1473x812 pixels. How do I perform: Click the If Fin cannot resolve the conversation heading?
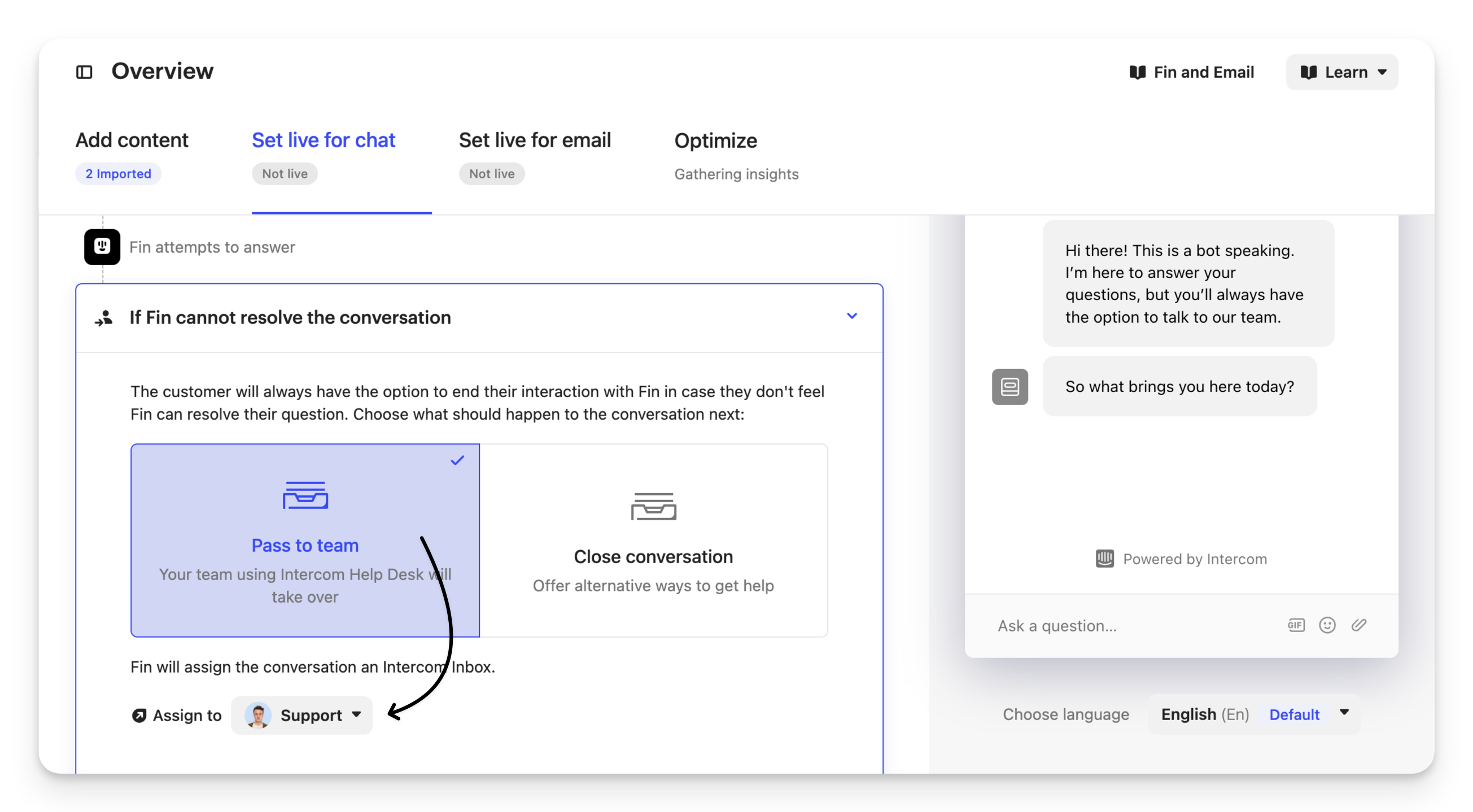(290, 318)
